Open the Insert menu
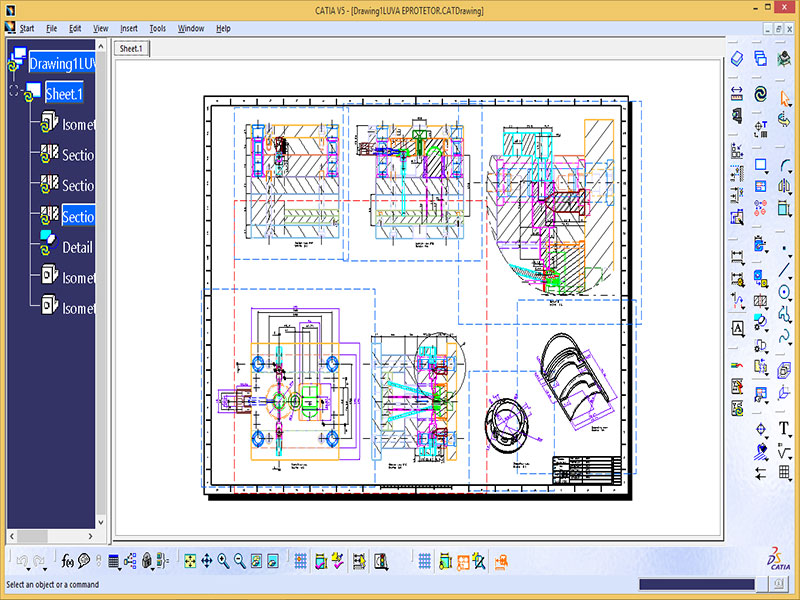The width and height of the screenshot is (800, 600). (129, 28)
